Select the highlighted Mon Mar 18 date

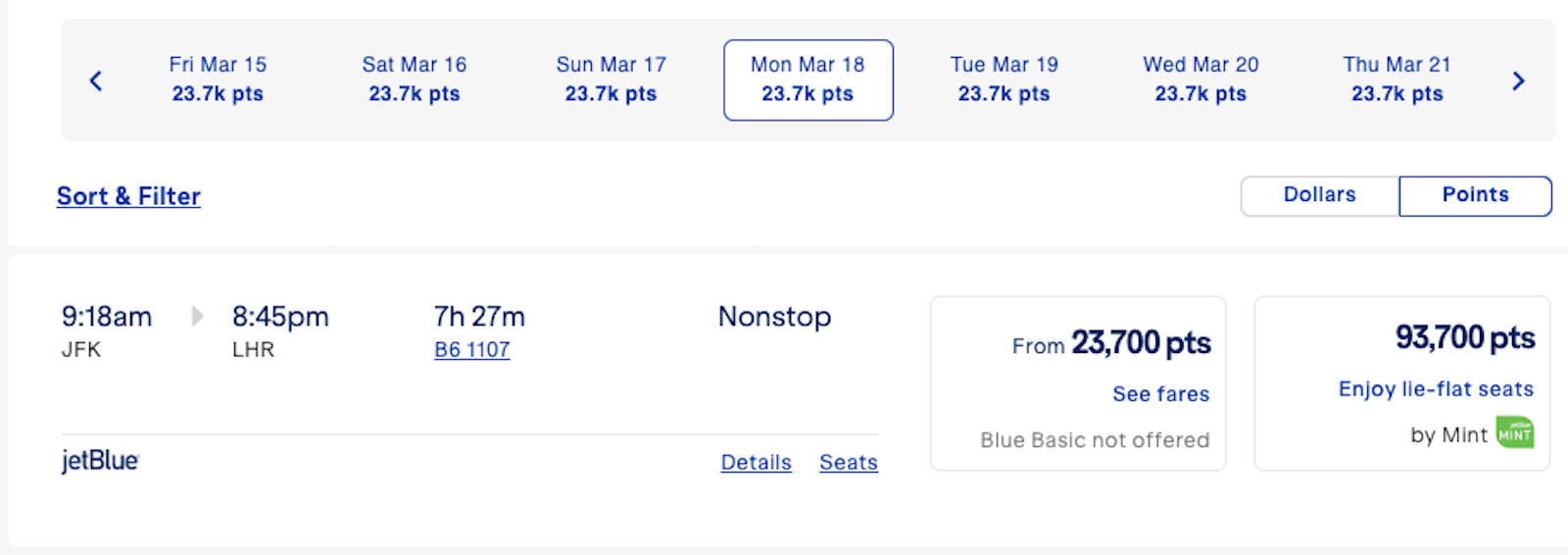(808, 79)
